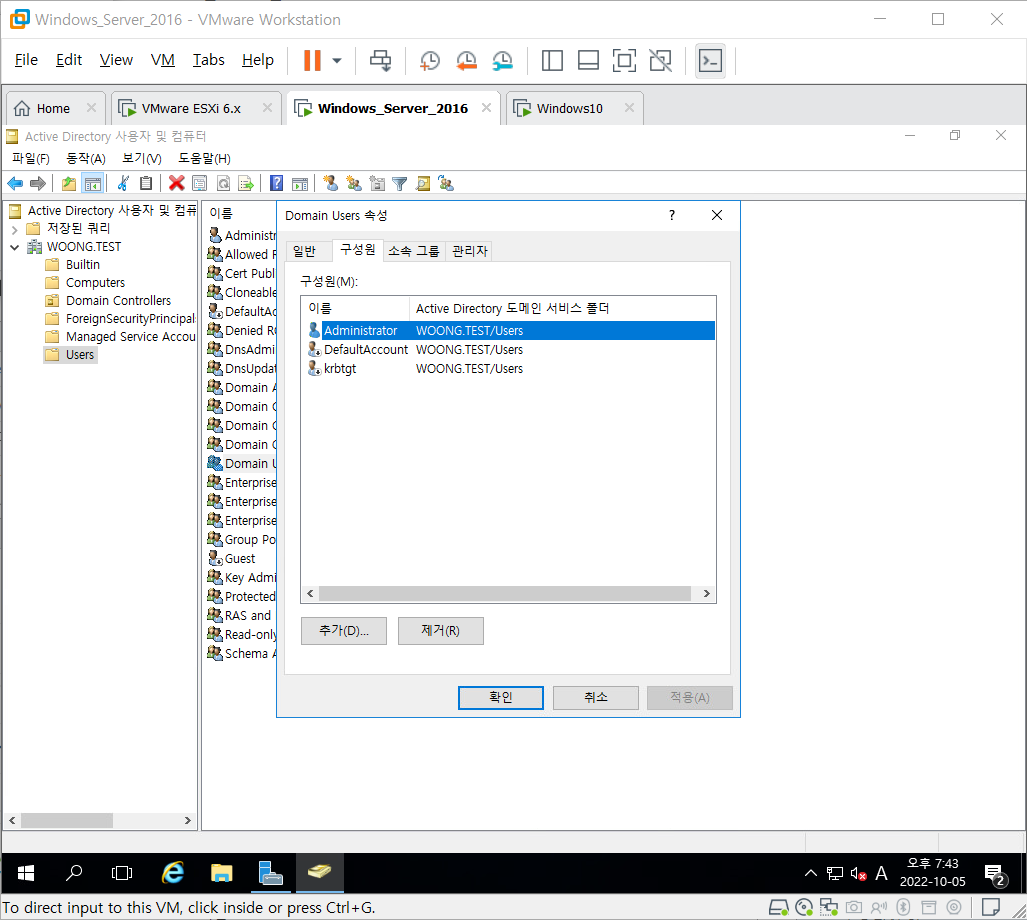Click the tree pane horizontal scrollbar
The height and width of the screenshot is (920, 1027).
coord(67,820)
